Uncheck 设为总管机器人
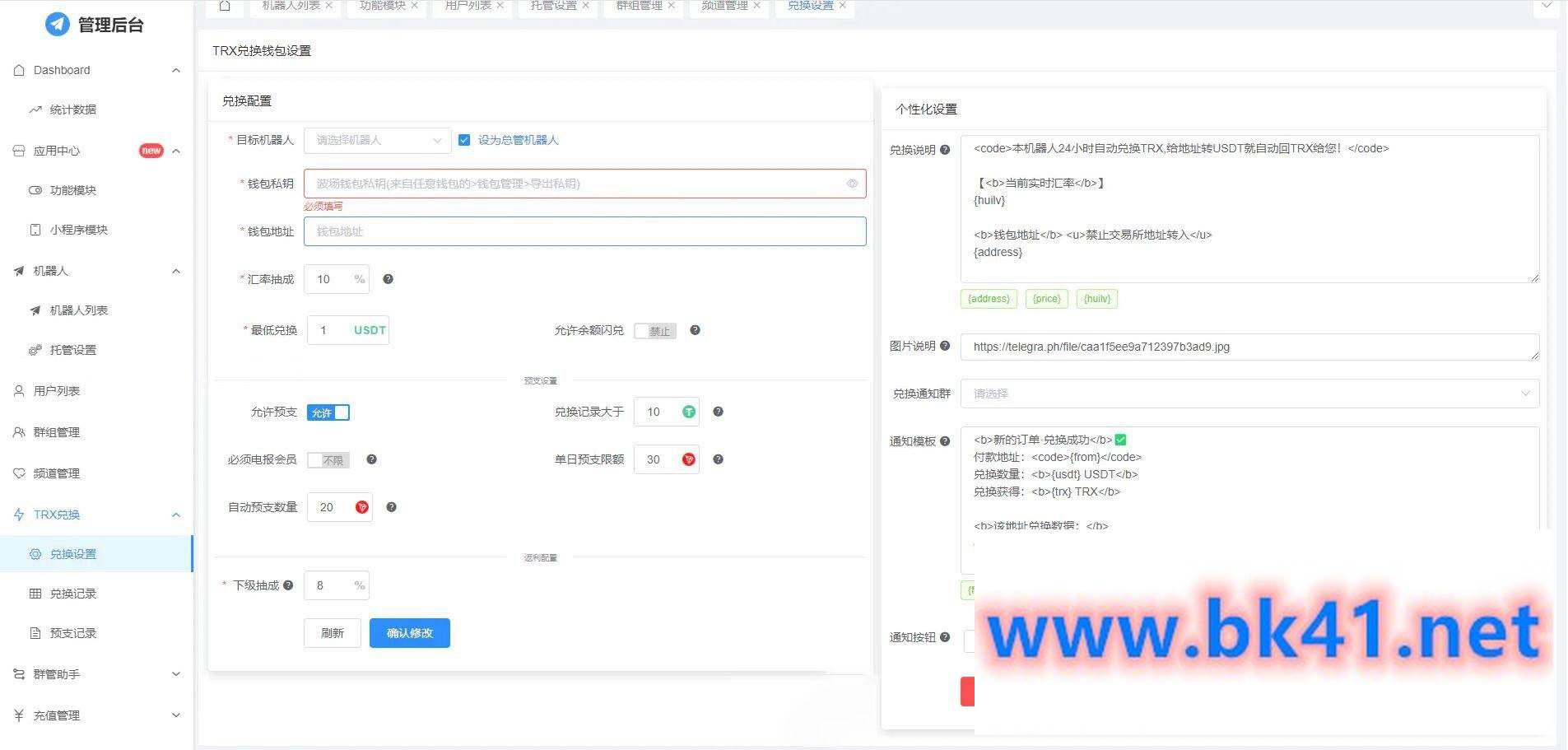Image resolution: width=1568 pixels, height=750 pixels. [x=465, y=140]
